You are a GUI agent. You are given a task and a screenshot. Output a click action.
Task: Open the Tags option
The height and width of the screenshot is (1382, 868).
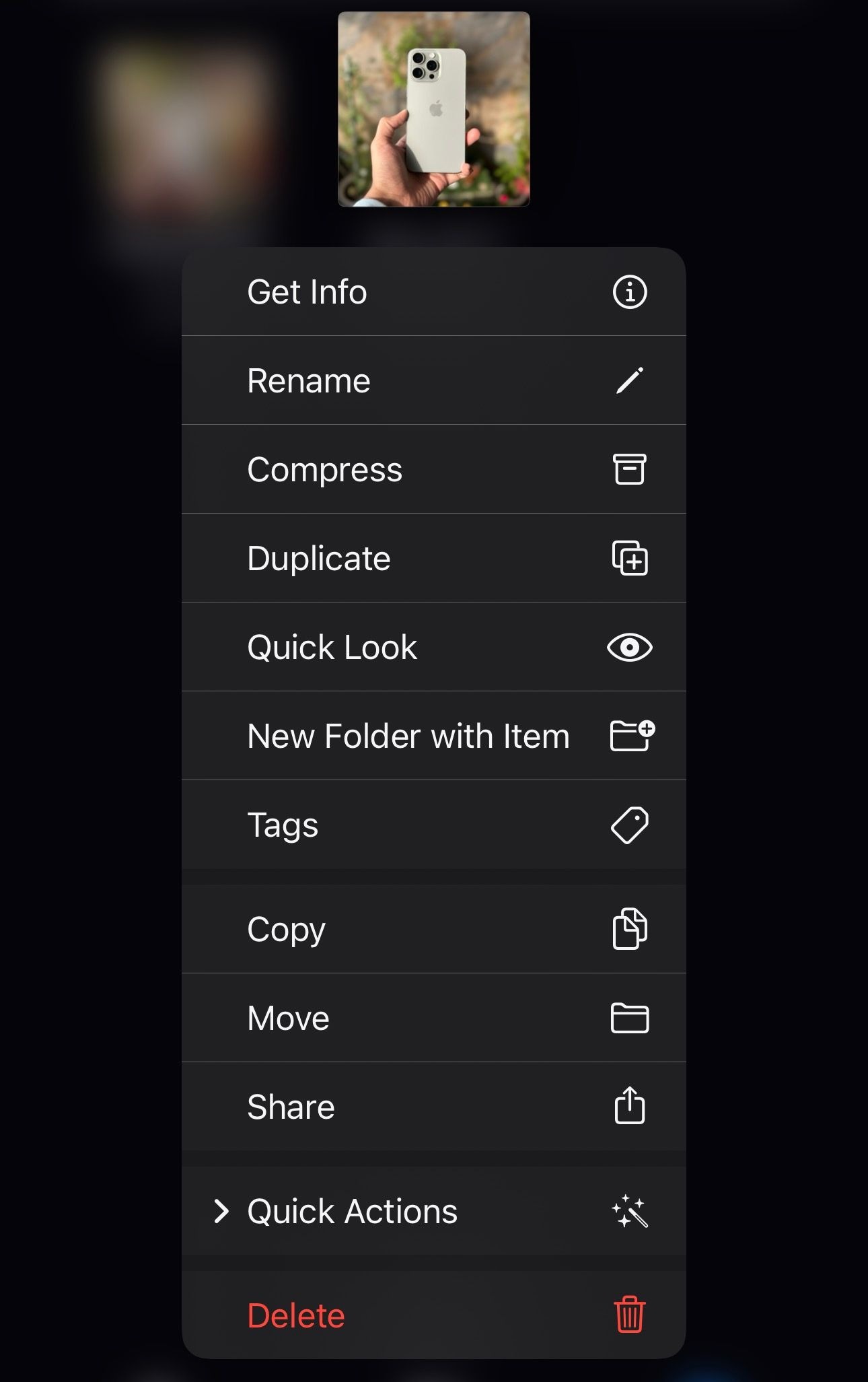point(434,825)
